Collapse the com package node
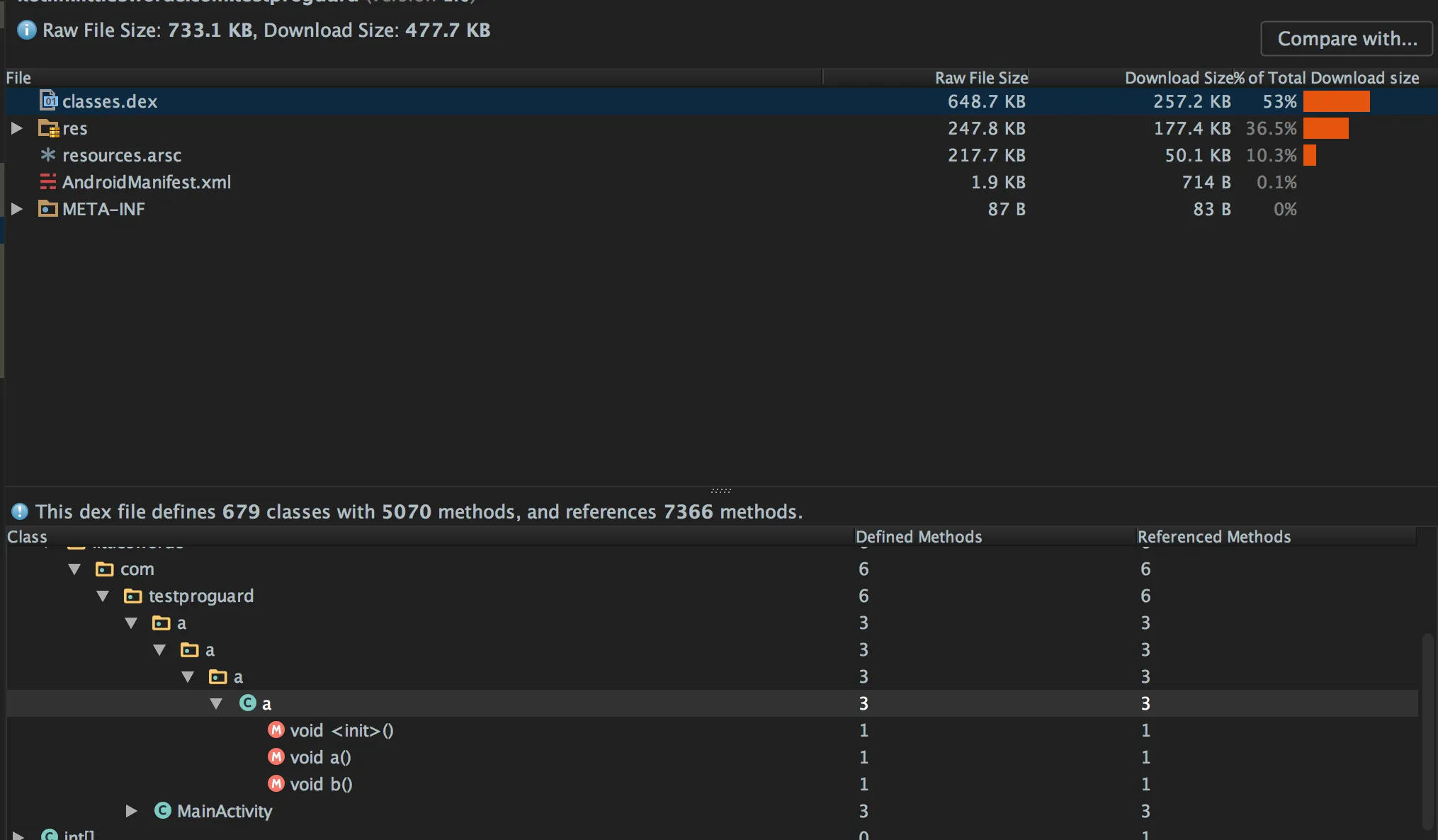Image resolution: width=1438 pixels, height=840 pixels. click(74, 569)
